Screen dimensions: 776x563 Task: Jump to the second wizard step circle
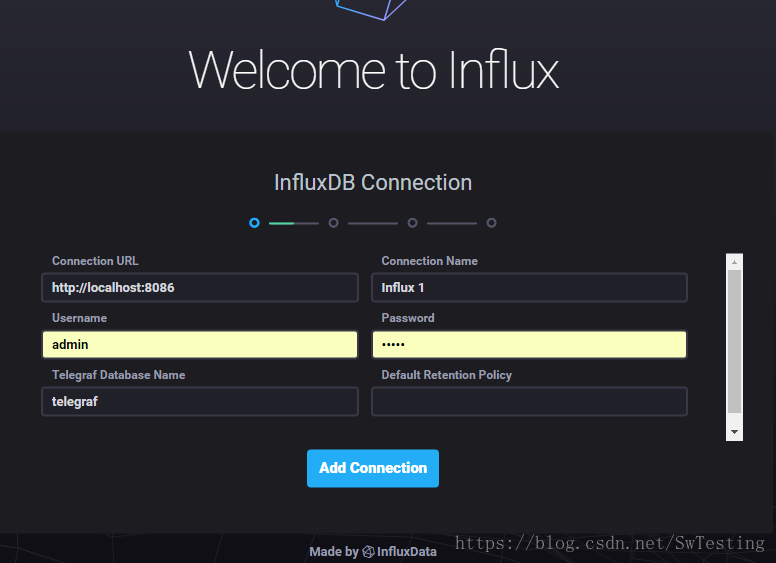tap(334, 223)
